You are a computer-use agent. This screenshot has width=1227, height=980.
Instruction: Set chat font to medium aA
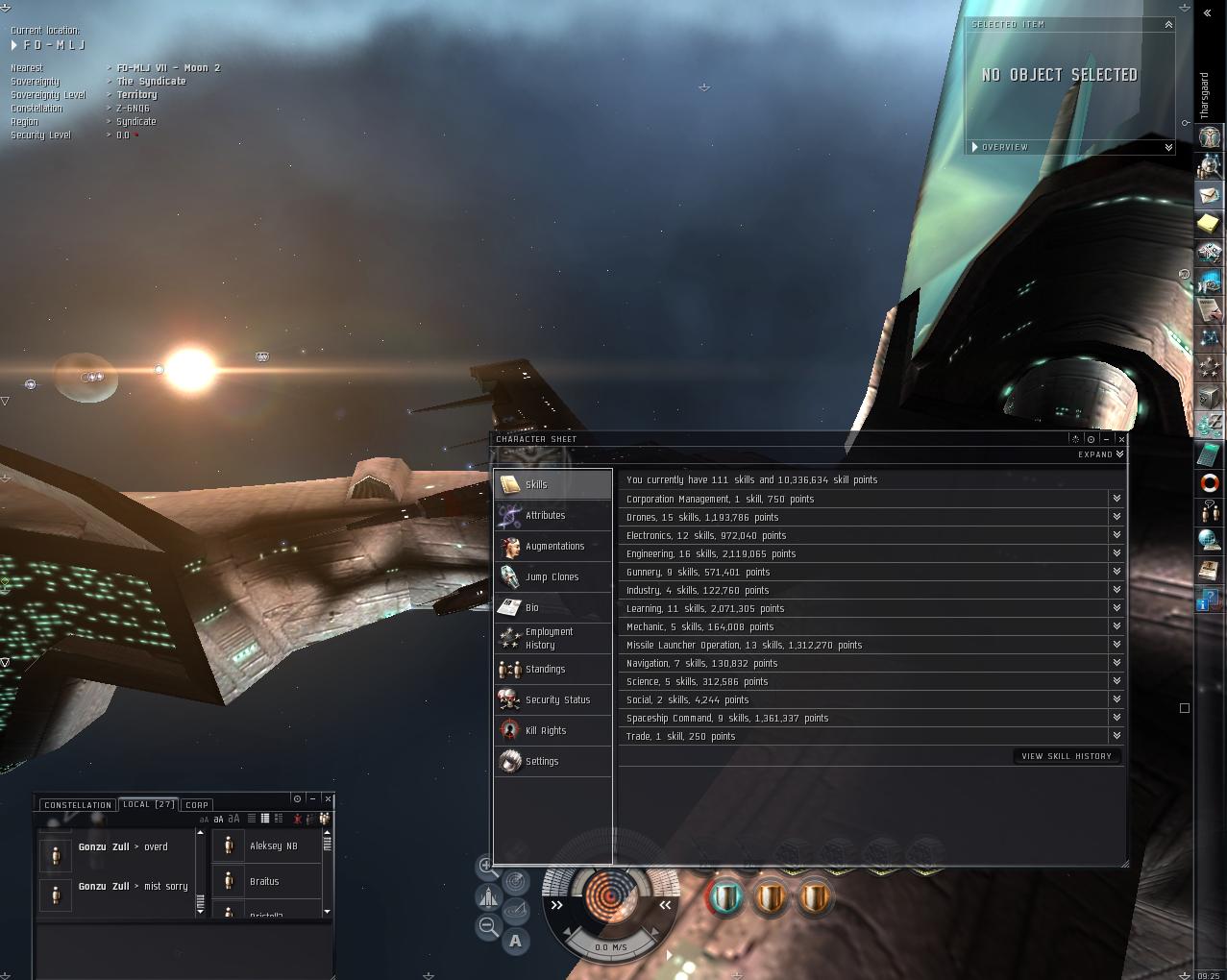click(218, 820)
